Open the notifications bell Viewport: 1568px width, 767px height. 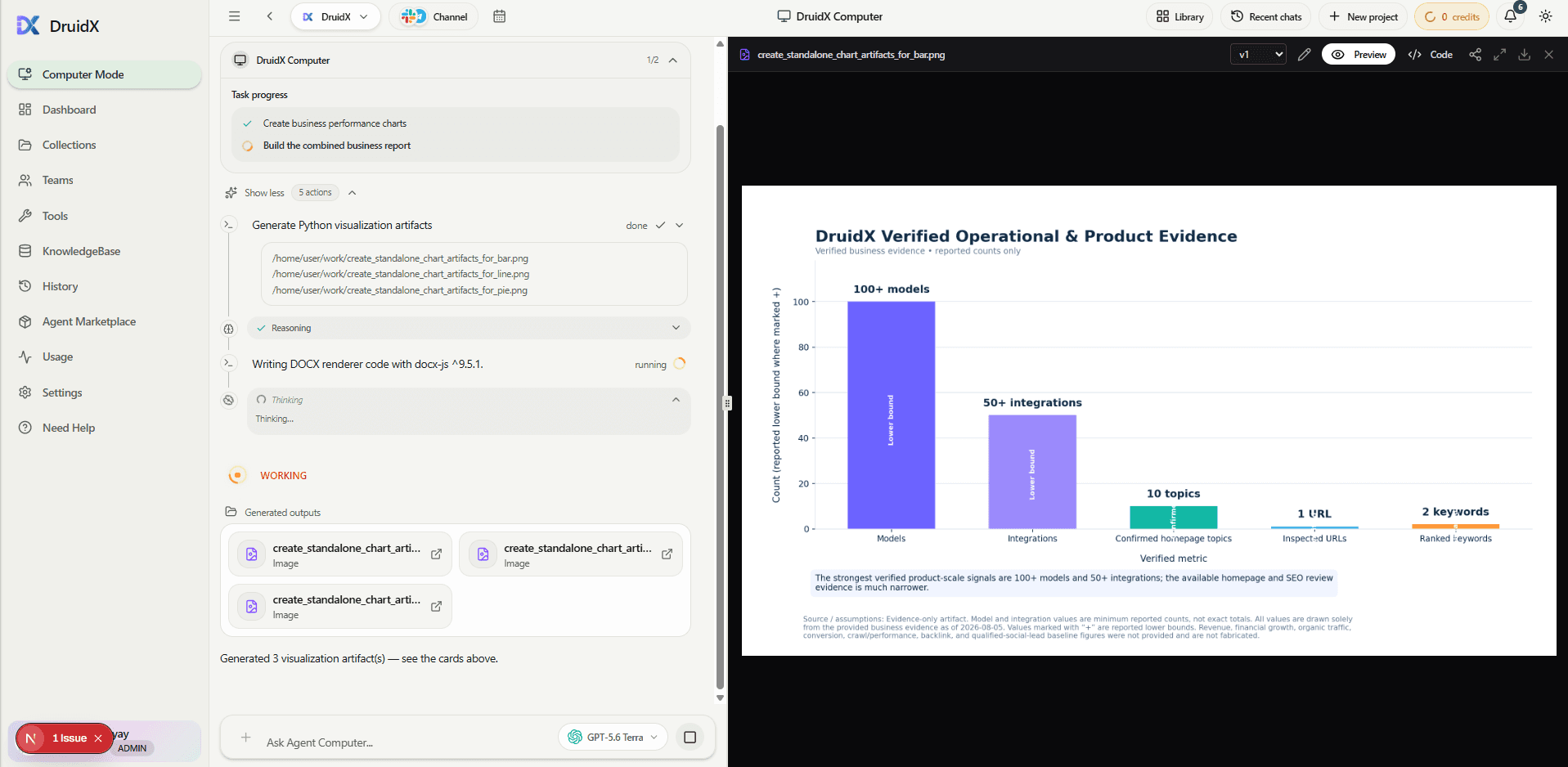point(1510,16)
